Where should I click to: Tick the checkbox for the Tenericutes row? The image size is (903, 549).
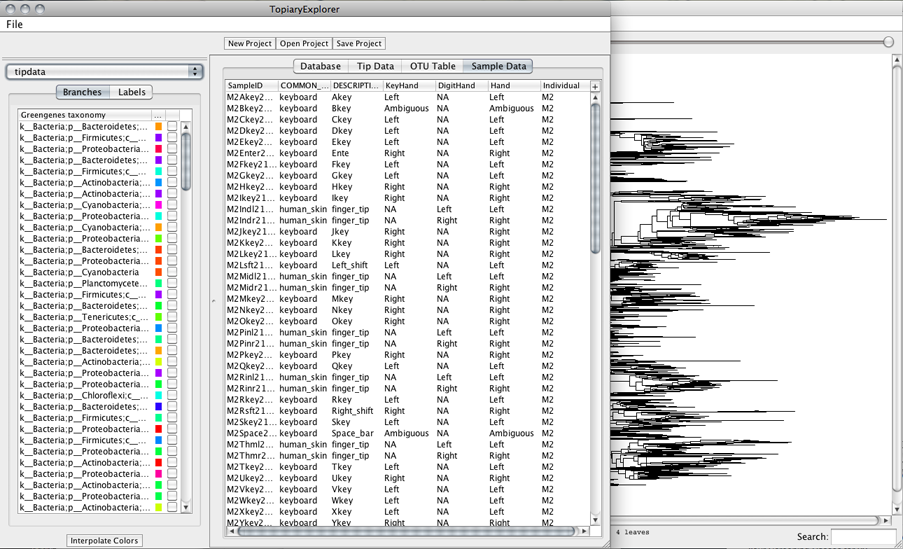click(x=172, y=316)
